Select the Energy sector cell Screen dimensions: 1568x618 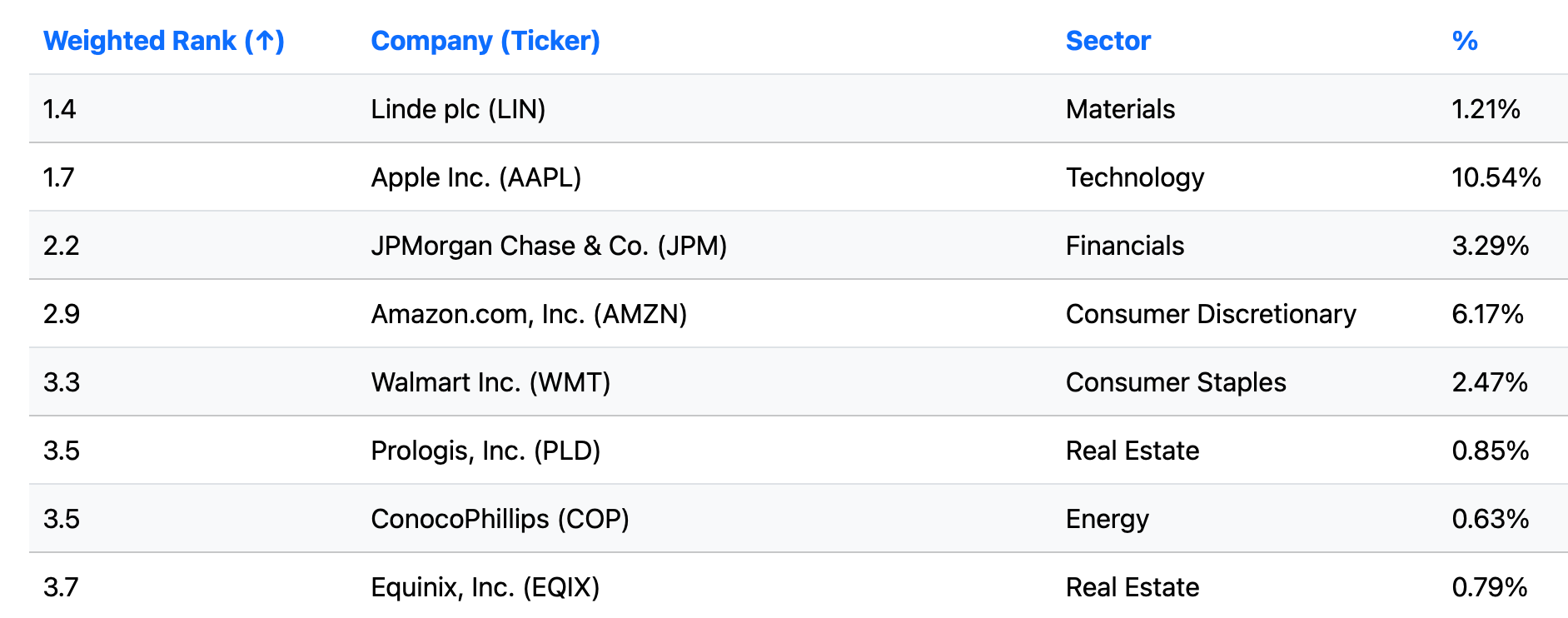[x=1108, y=519]
